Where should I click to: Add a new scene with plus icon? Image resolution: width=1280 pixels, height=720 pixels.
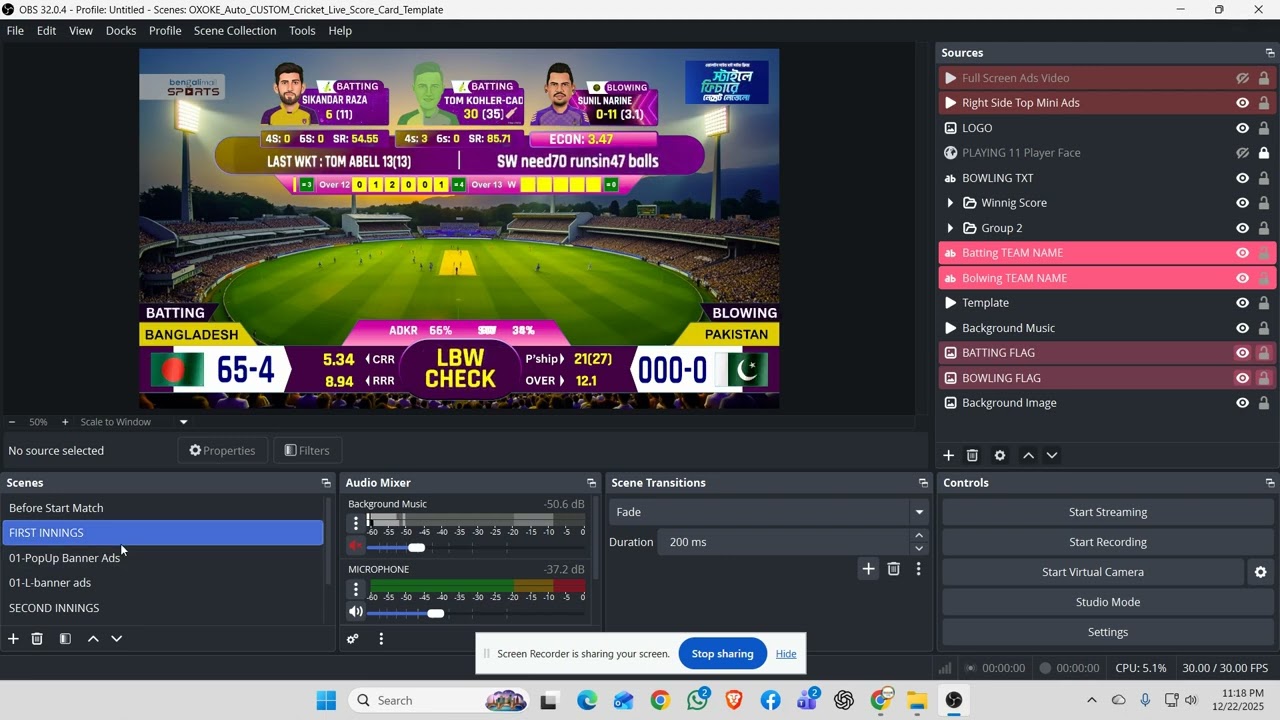point(13,638)
